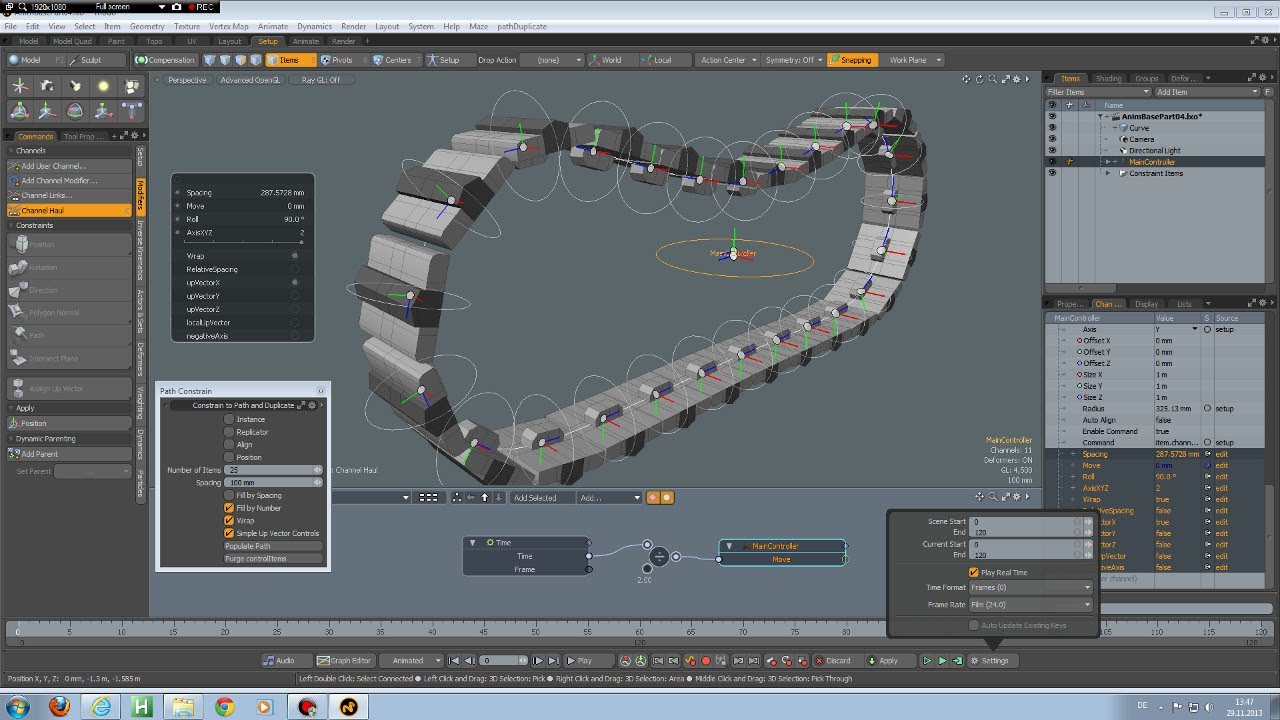
Task: Enable the Instance checkbox
Action: click(229, 419)
